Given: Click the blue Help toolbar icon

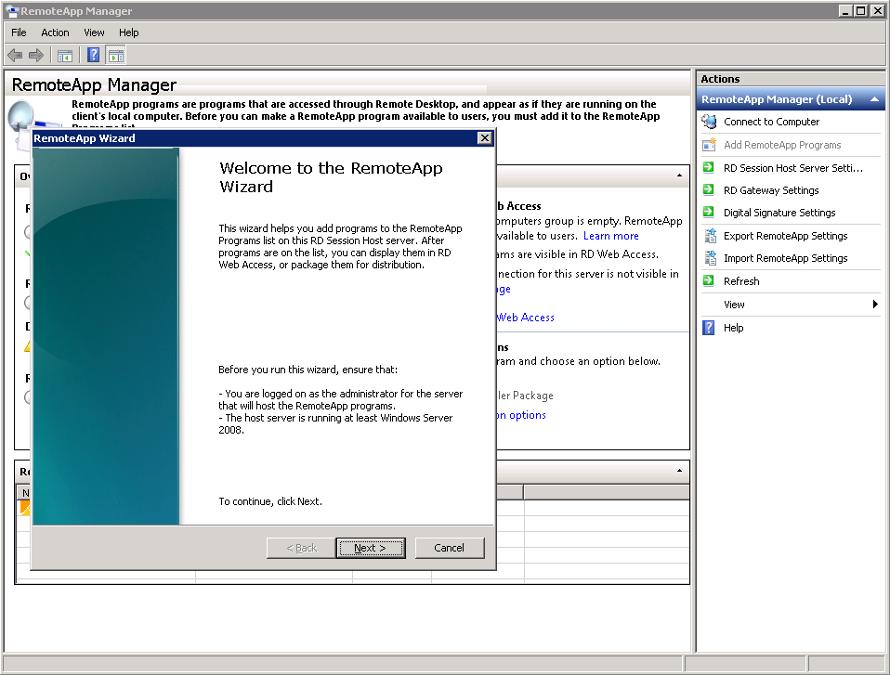Looking at the screenshot, I should point(93,55).
